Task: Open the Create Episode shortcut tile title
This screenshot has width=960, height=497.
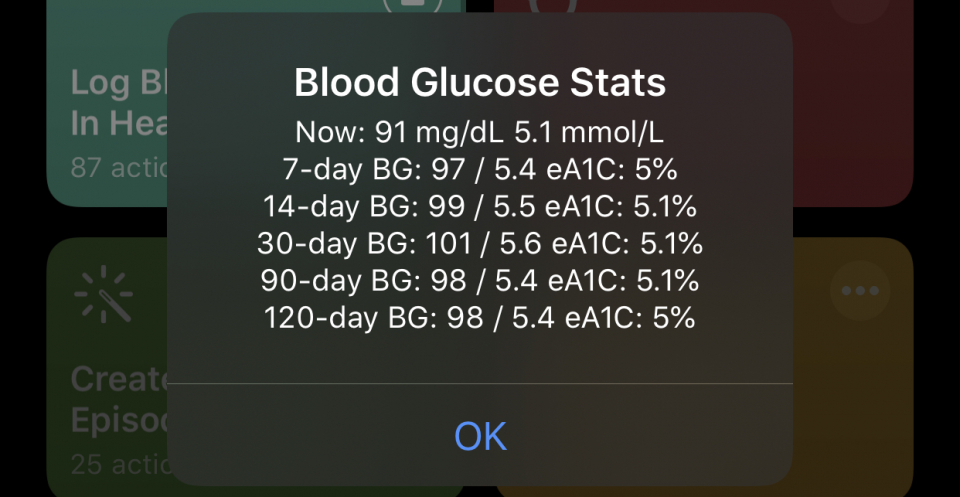Action: [x=119, y=400]
